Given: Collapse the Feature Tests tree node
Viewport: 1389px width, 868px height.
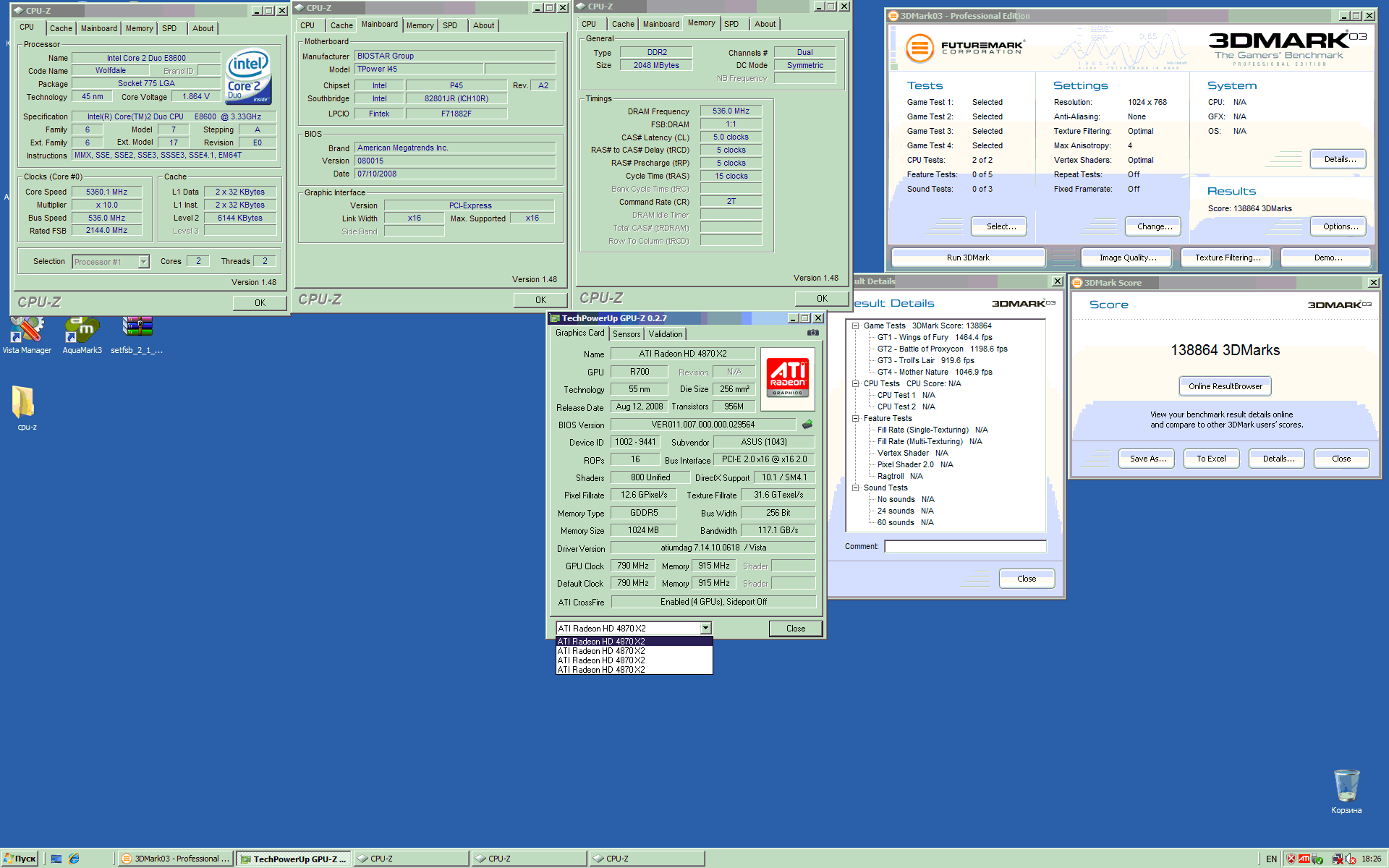Looking at the screenshot, I should pyautogui.click(x=855, y=419).
